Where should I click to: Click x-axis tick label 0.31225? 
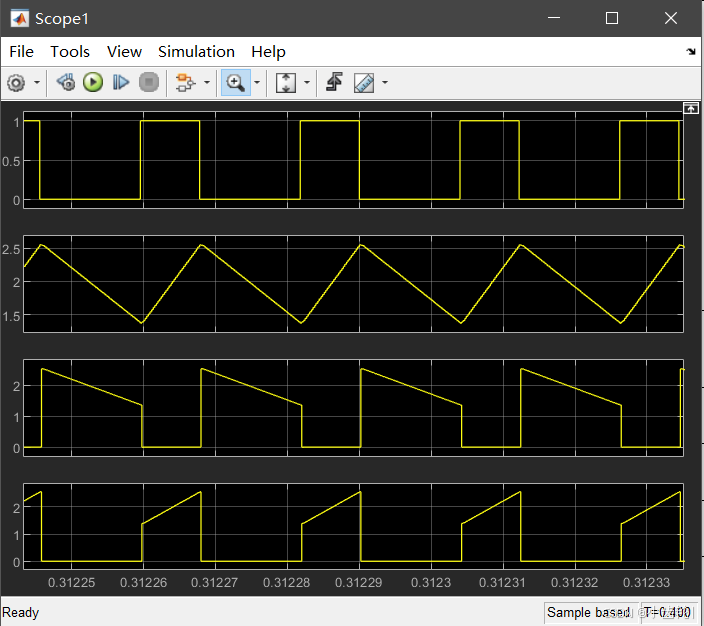click(71, 583)
